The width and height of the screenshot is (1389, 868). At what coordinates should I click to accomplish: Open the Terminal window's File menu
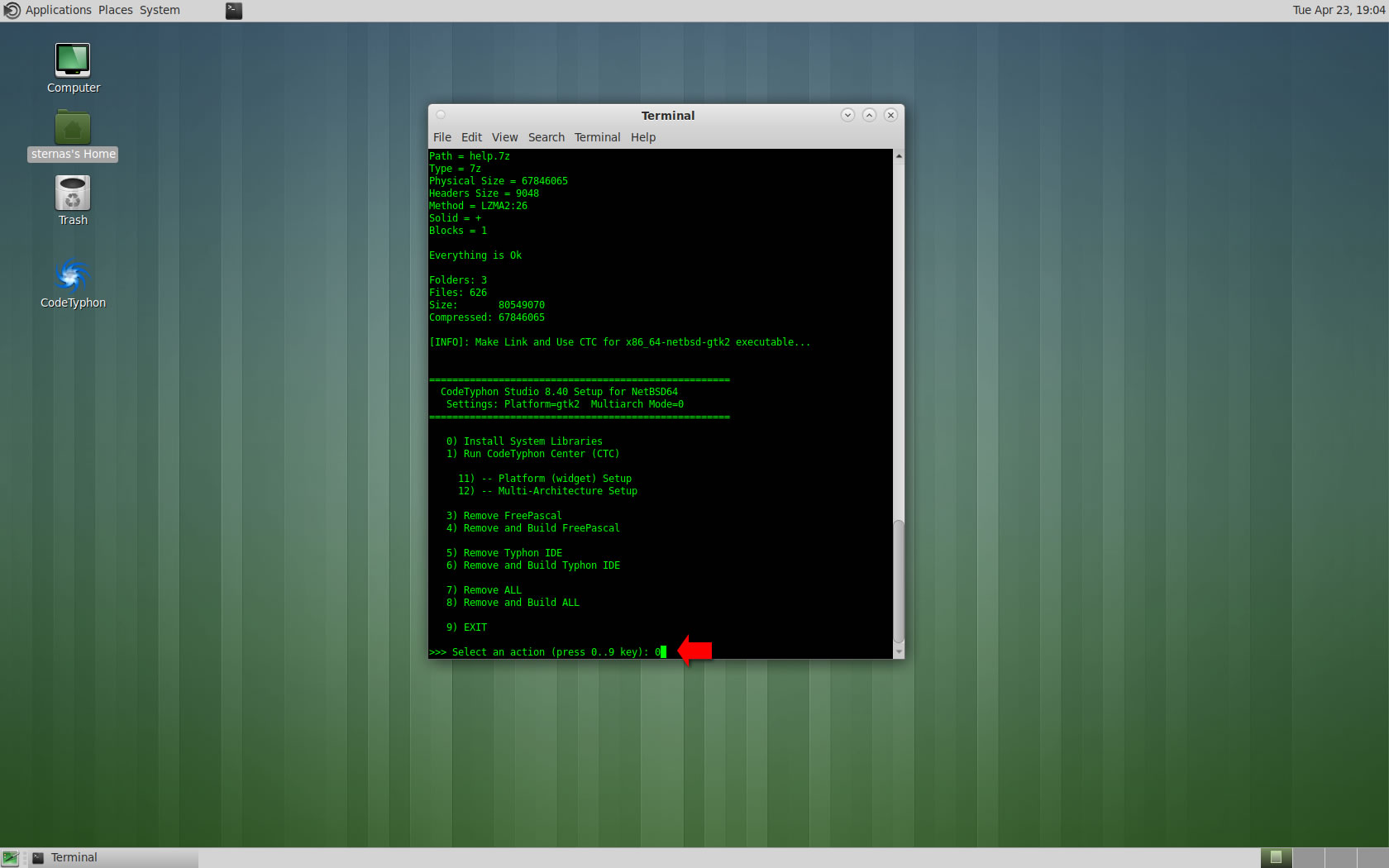[442, 137]
